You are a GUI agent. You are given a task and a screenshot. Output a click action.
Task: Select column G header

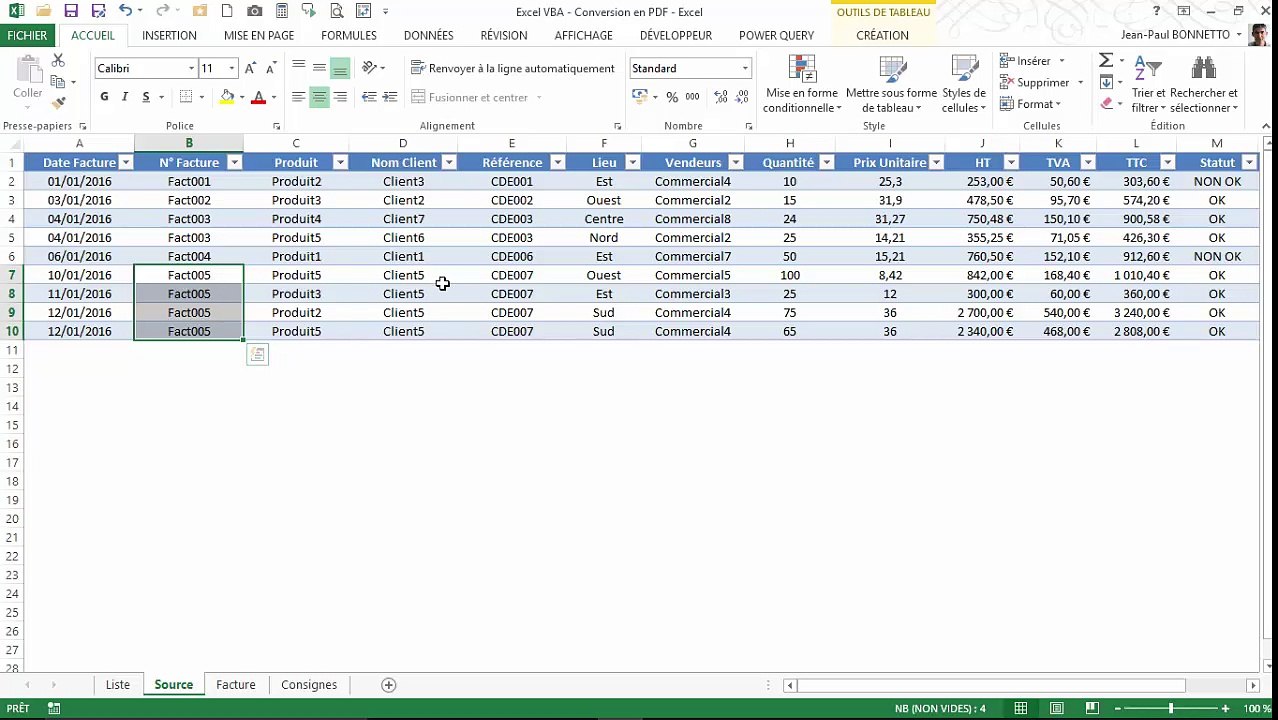tap(692, 144)
